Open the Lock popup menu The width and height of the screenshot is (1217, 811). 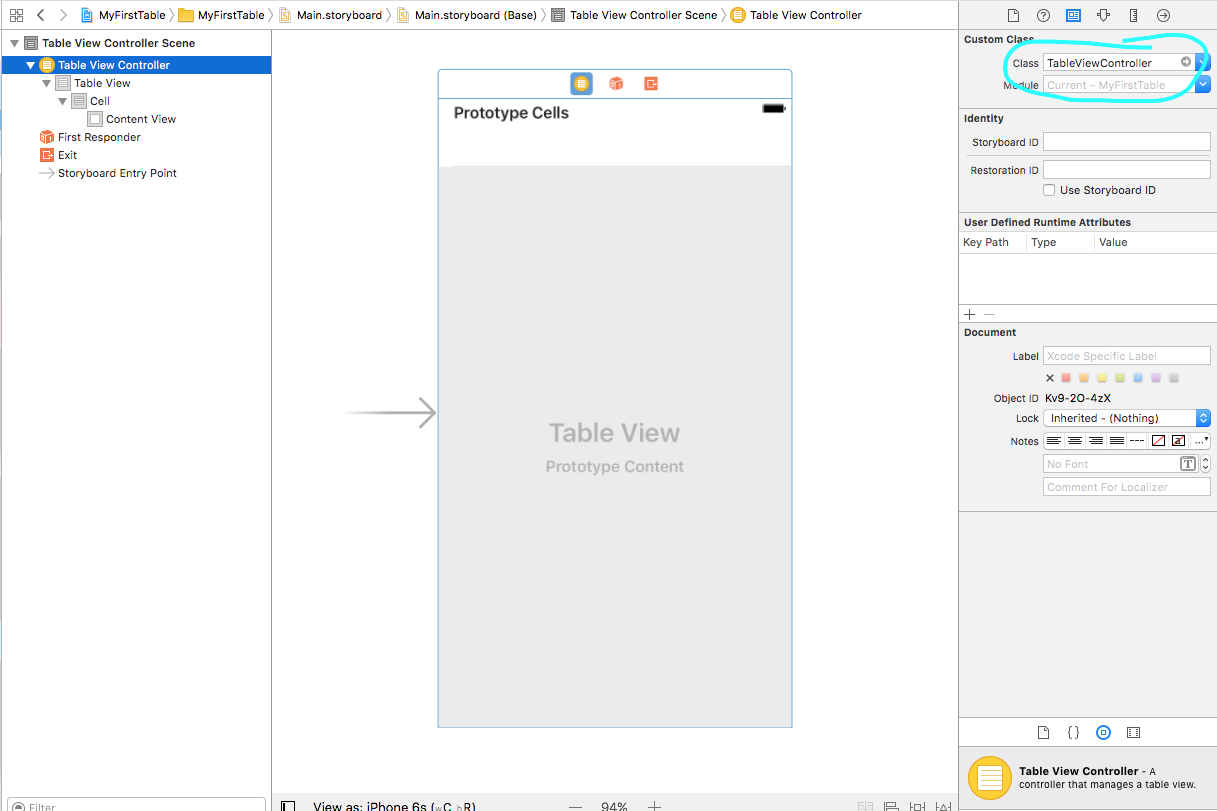click(x=1127, y=418)
